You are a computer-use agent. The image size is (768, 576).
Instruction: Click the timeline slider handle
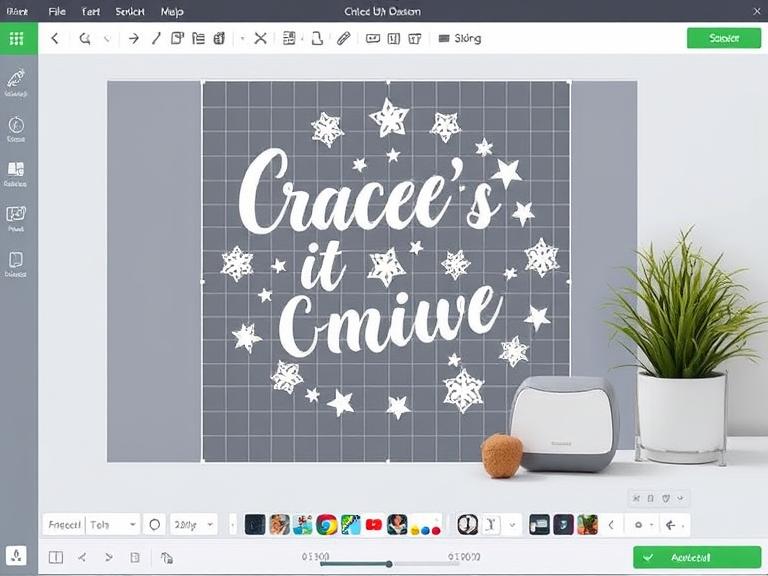[x=389, y=564]
